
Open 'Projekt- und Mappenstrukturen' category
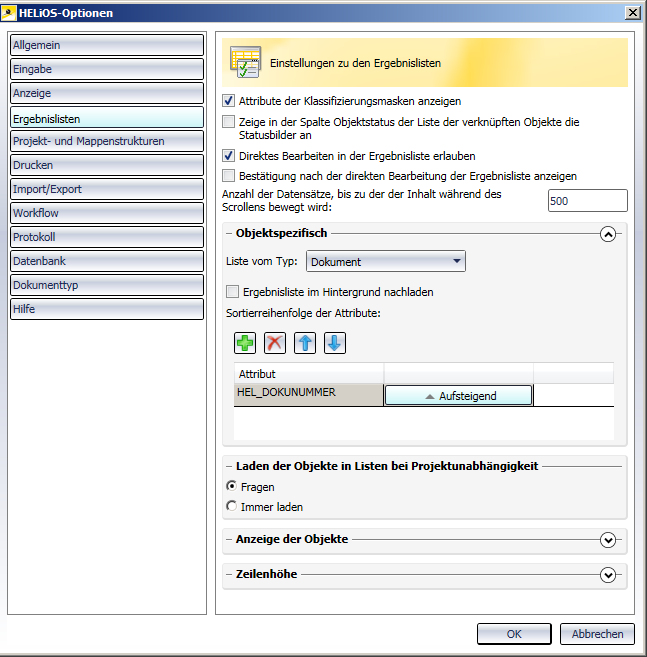107,141
